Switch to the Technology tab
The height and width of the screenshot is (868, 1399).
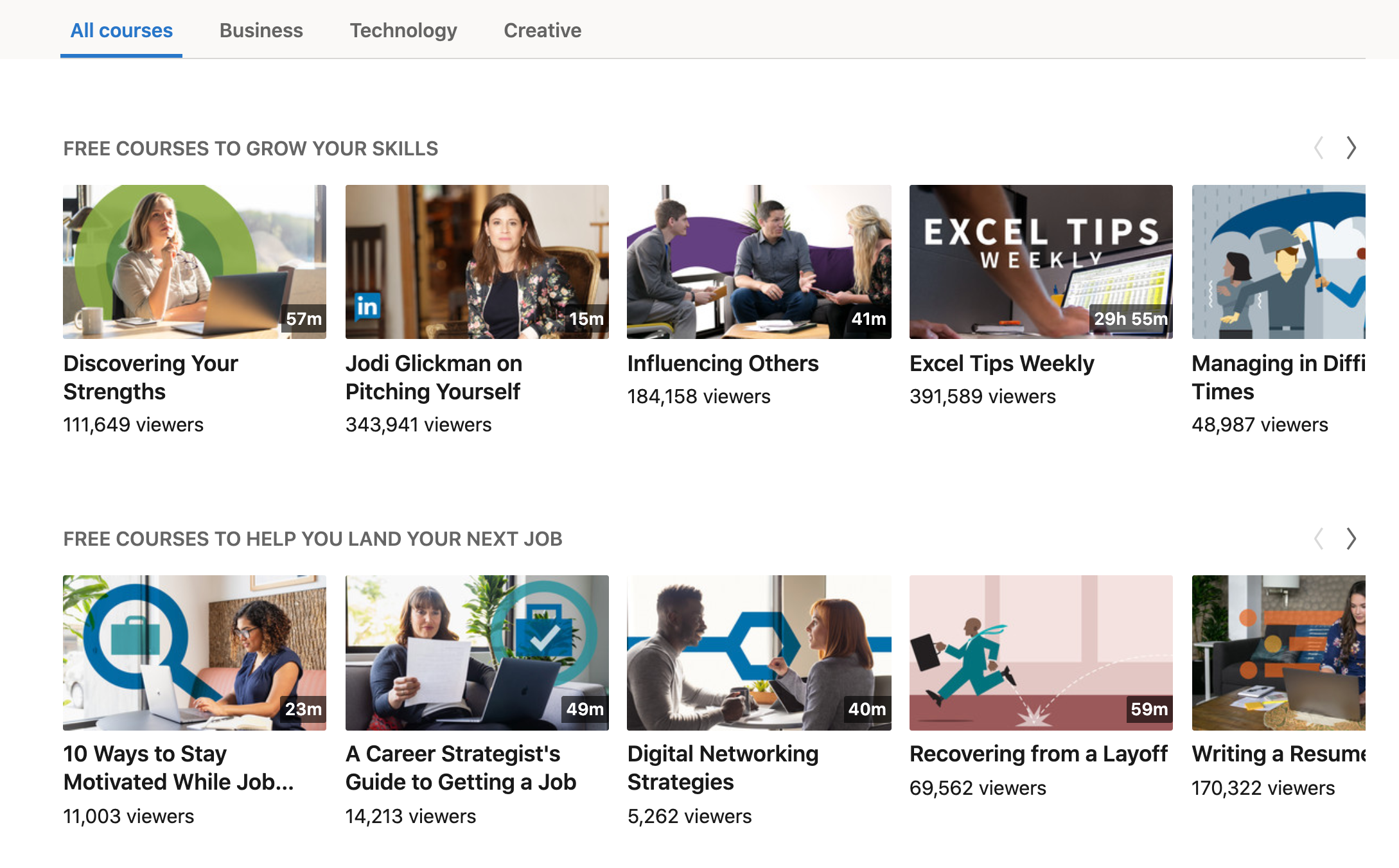[x=403, y=30]
